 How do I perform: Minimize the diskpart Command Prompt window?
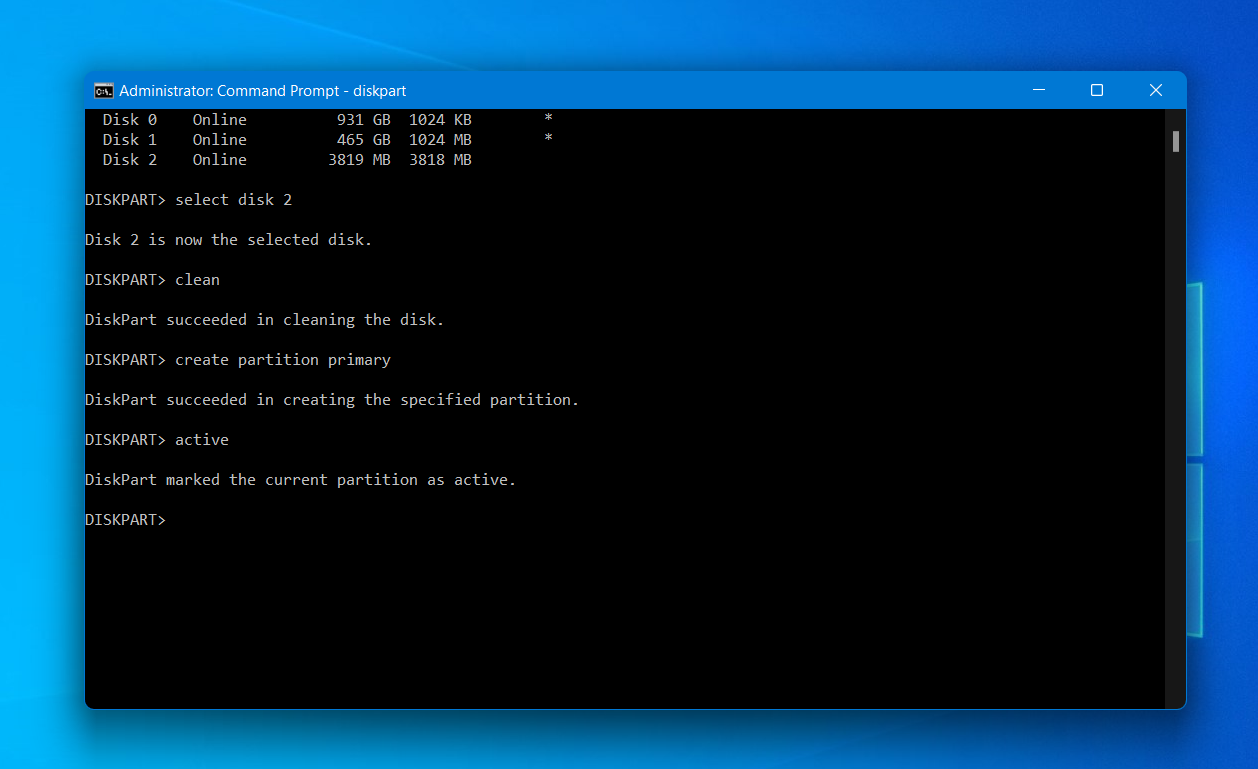1038,90
